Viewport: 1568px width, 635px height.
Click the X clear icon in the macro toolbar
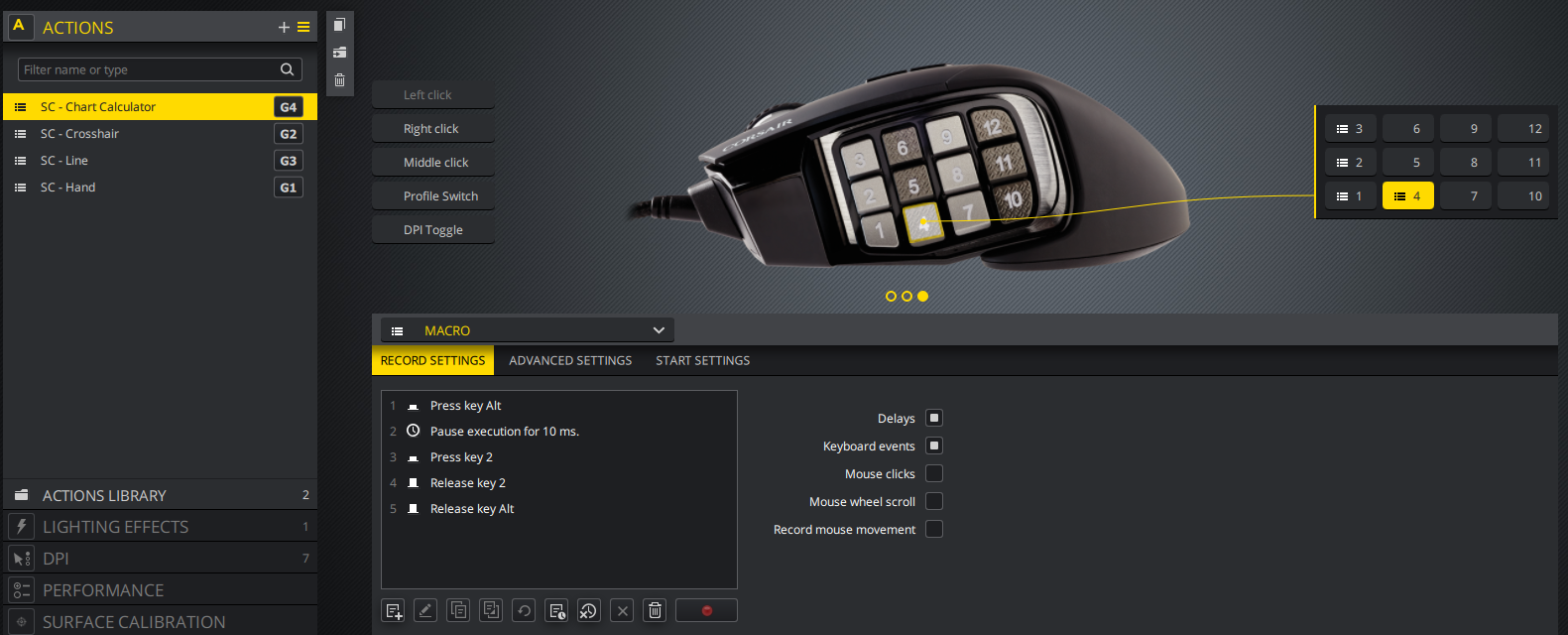(622, 610)
